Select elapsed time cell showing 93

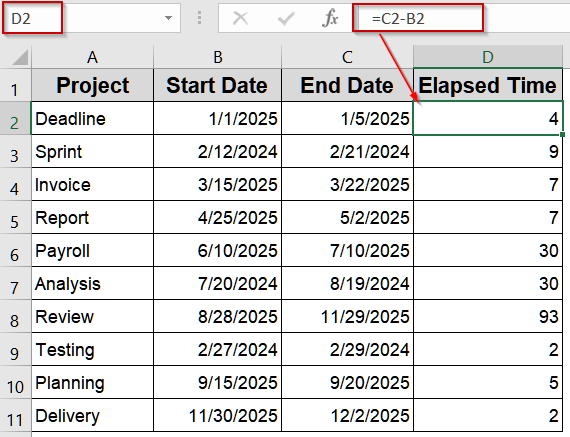coord(488,317)
